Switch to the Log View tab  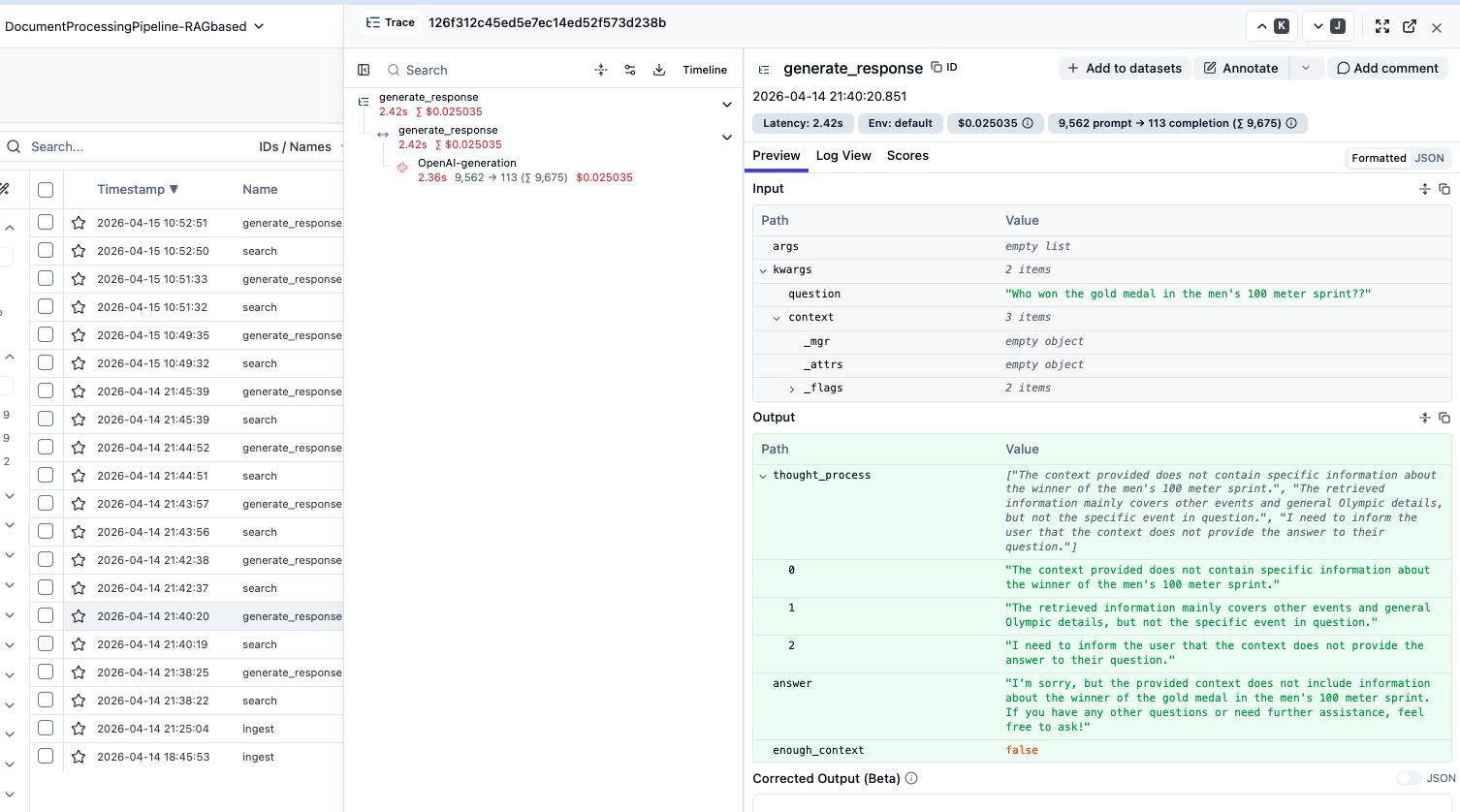coord(843,156)
